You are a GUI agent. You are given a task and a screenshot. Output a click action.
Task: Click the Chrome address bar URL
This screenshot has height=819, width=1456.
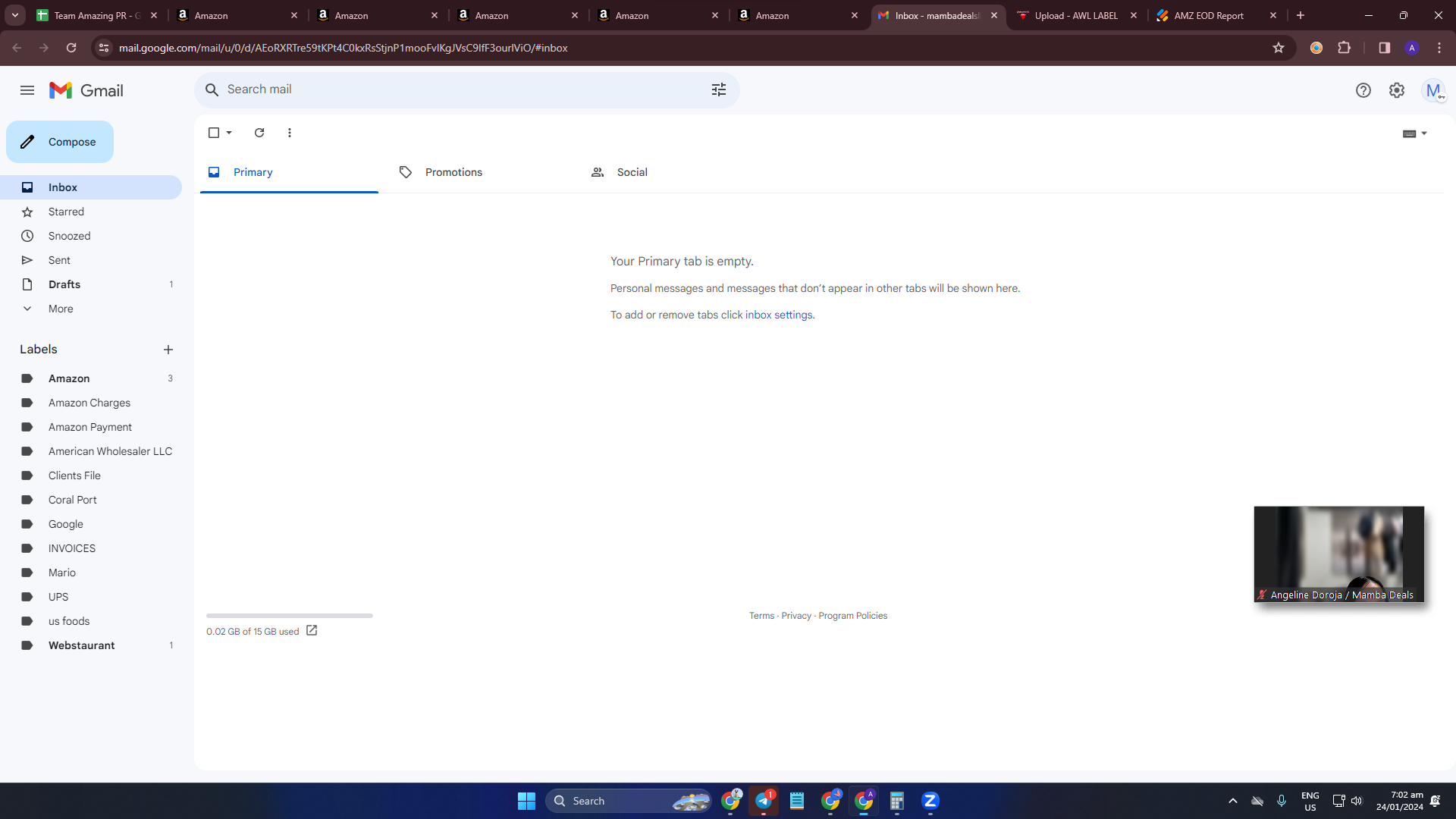(343, 48)
